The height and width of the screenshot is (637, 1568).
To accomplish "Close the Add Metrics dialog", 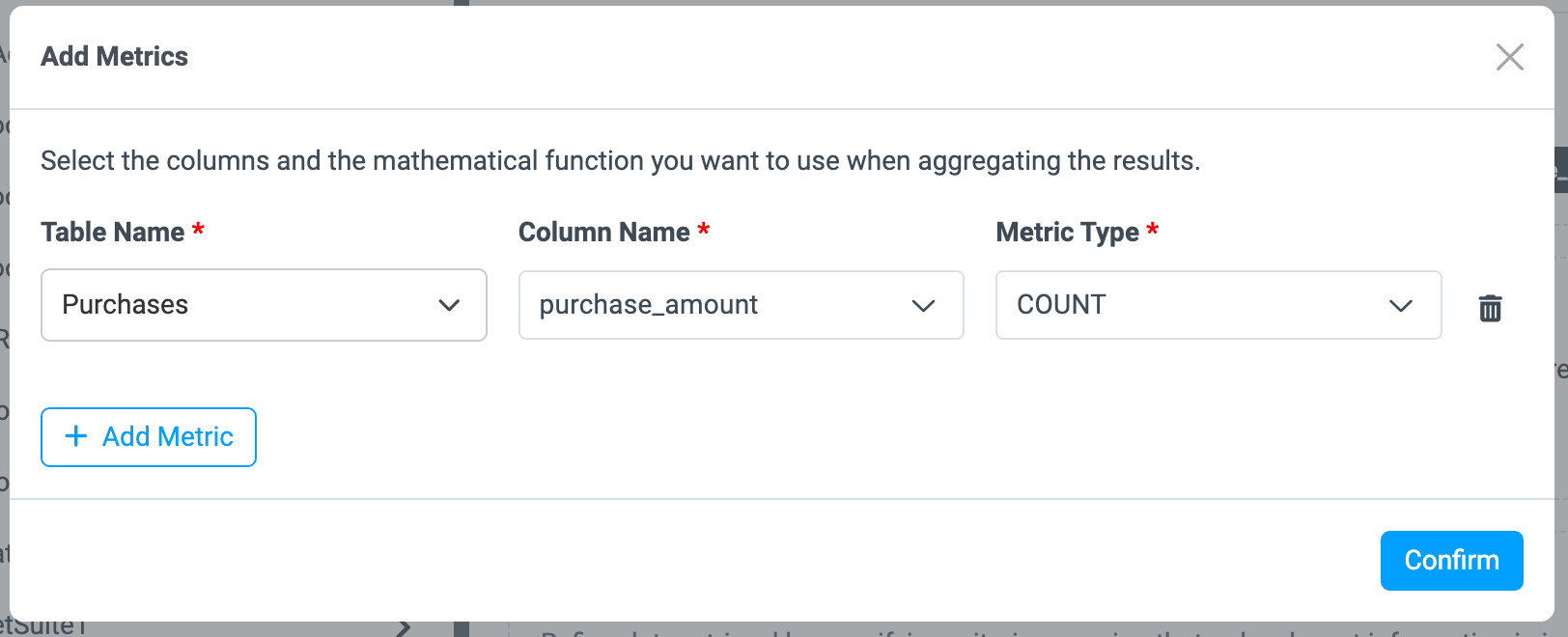I will (1509, 57).
